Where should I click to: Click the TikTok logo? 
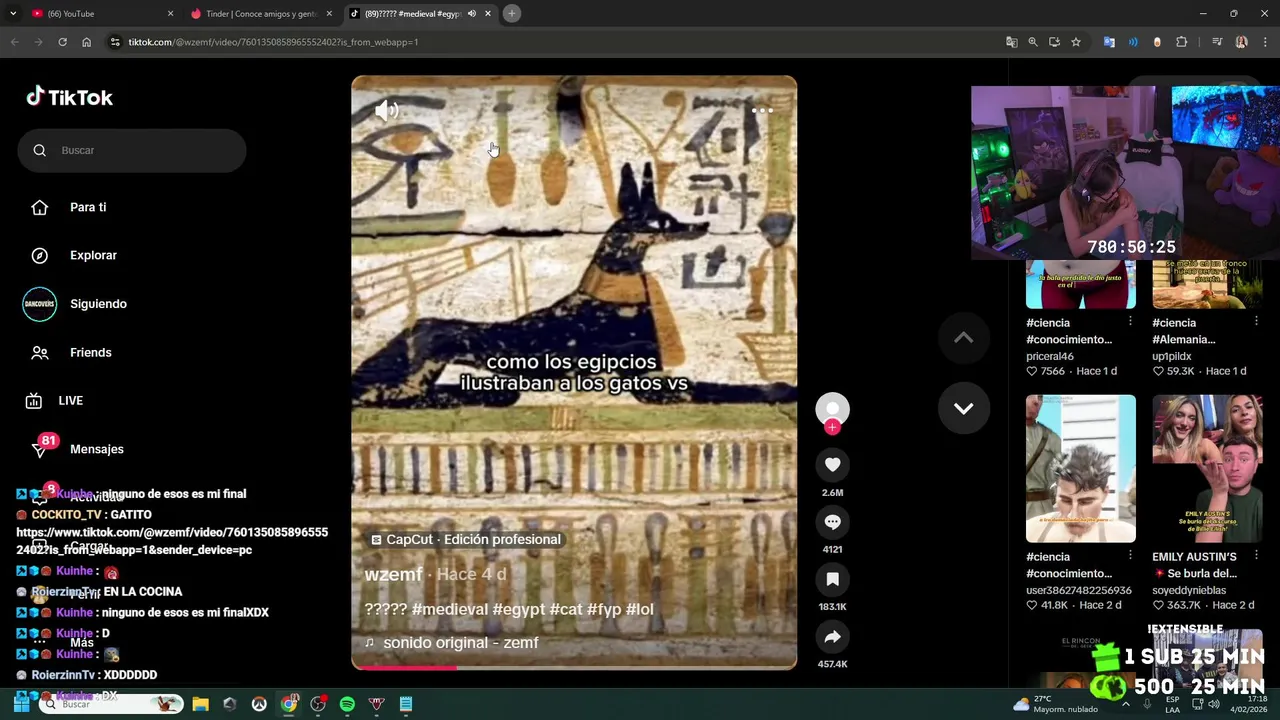(70, 97)
